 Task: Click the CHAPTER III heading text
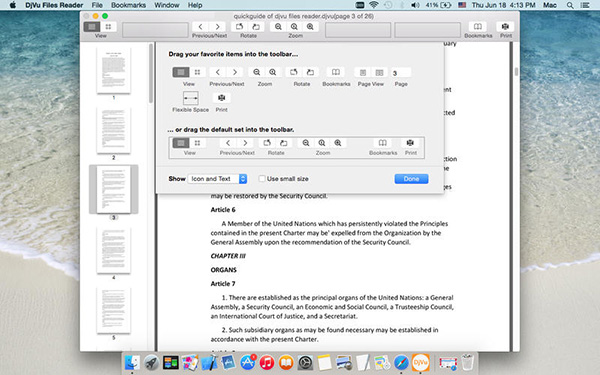tap(228, 256)
